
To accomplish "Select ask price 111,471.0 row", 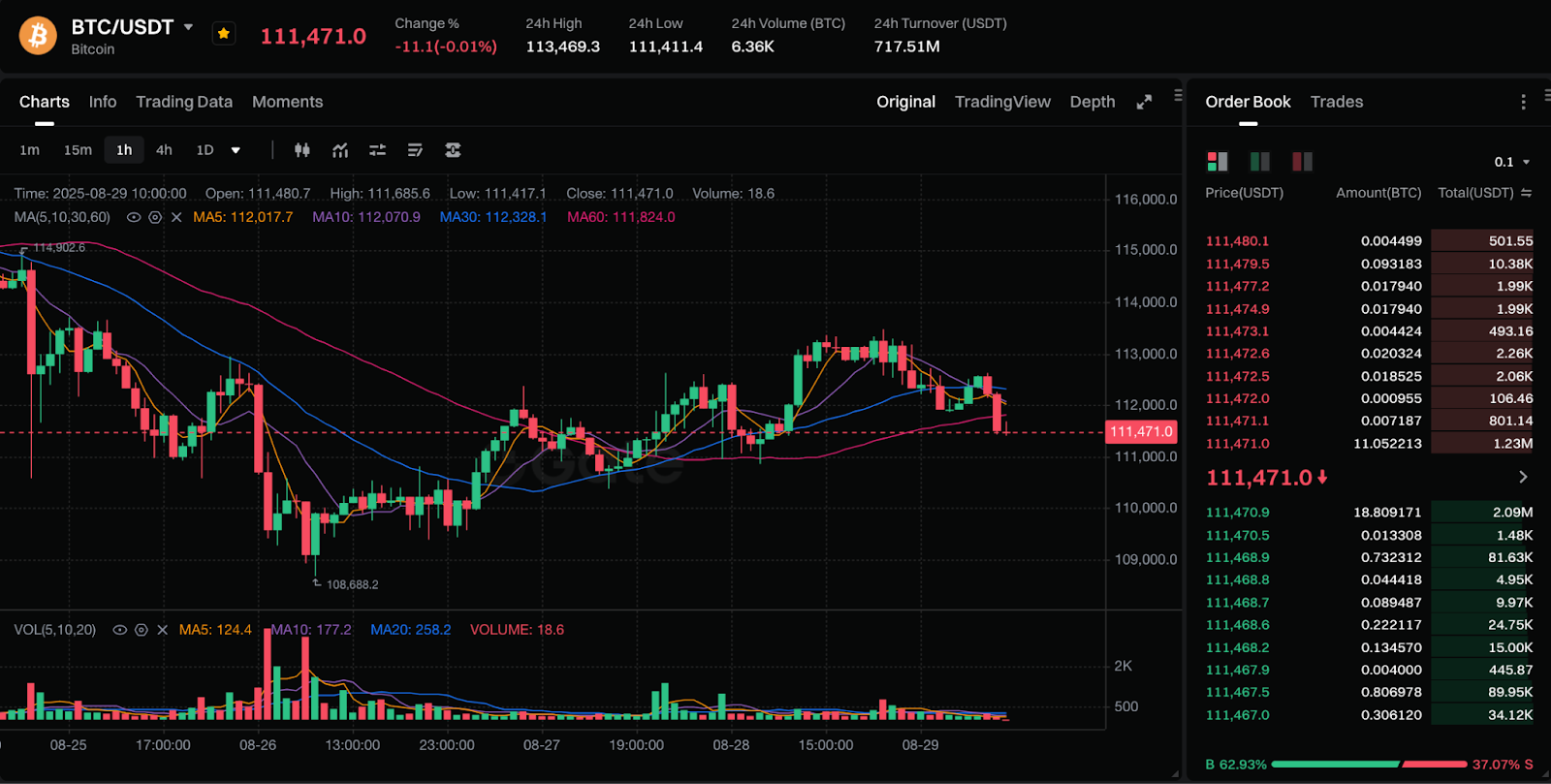I will (1369, 444).
